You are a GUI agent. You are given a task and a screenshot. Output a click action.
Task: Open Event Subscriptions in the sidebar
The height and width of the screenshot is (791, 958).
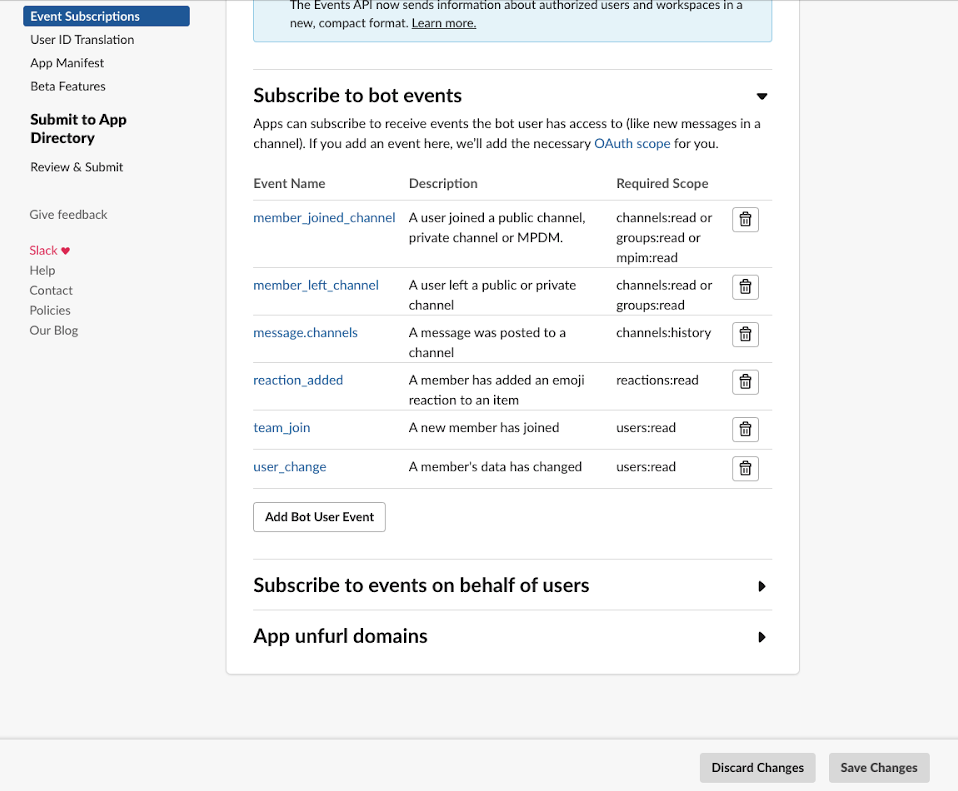[106, 16]
